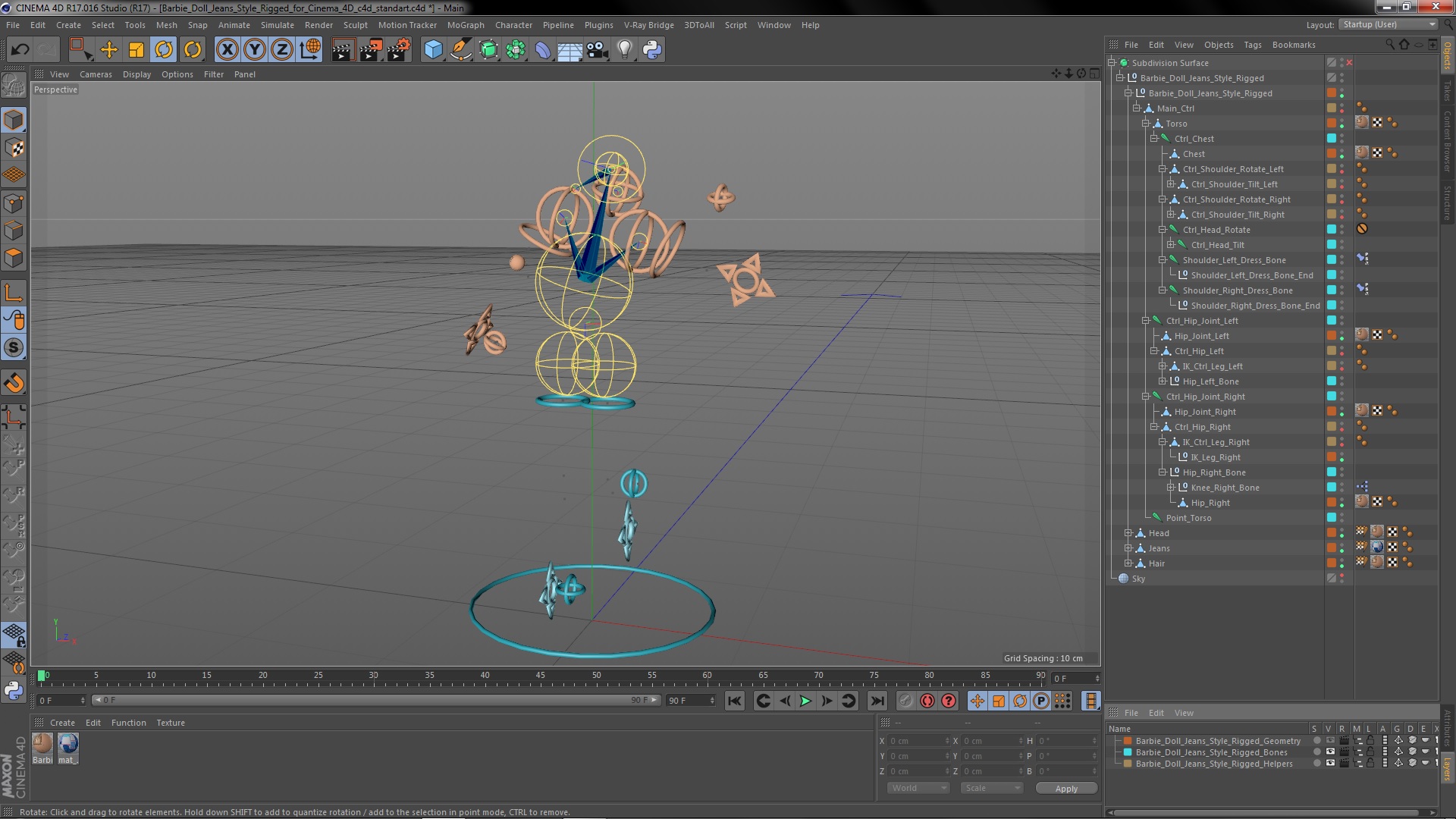This screenshot has width=1456, height=819.
Task: Click the Torso row layer color swatch
Action: coord(1331,124)
